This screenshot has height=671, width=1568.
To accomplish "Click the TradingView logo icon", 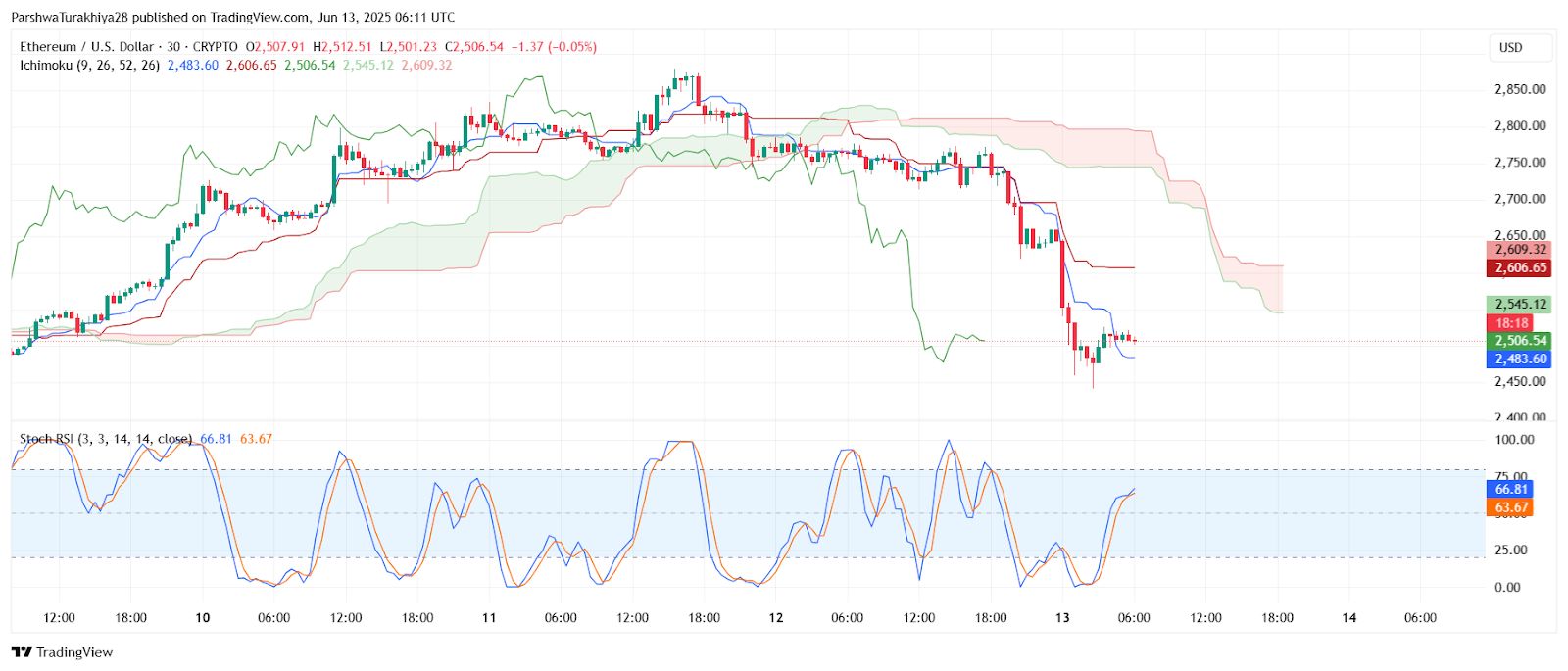I will (22, 652).
